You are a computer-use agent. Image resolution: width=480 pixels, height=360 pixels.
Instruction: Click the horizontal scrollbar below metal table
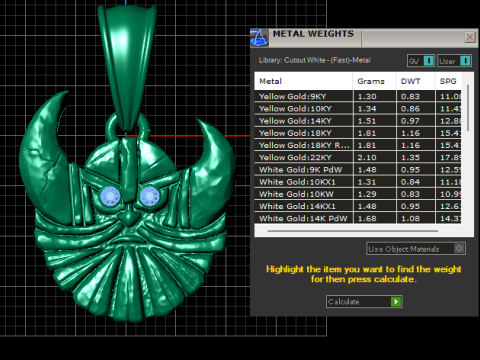click(352, 231)
